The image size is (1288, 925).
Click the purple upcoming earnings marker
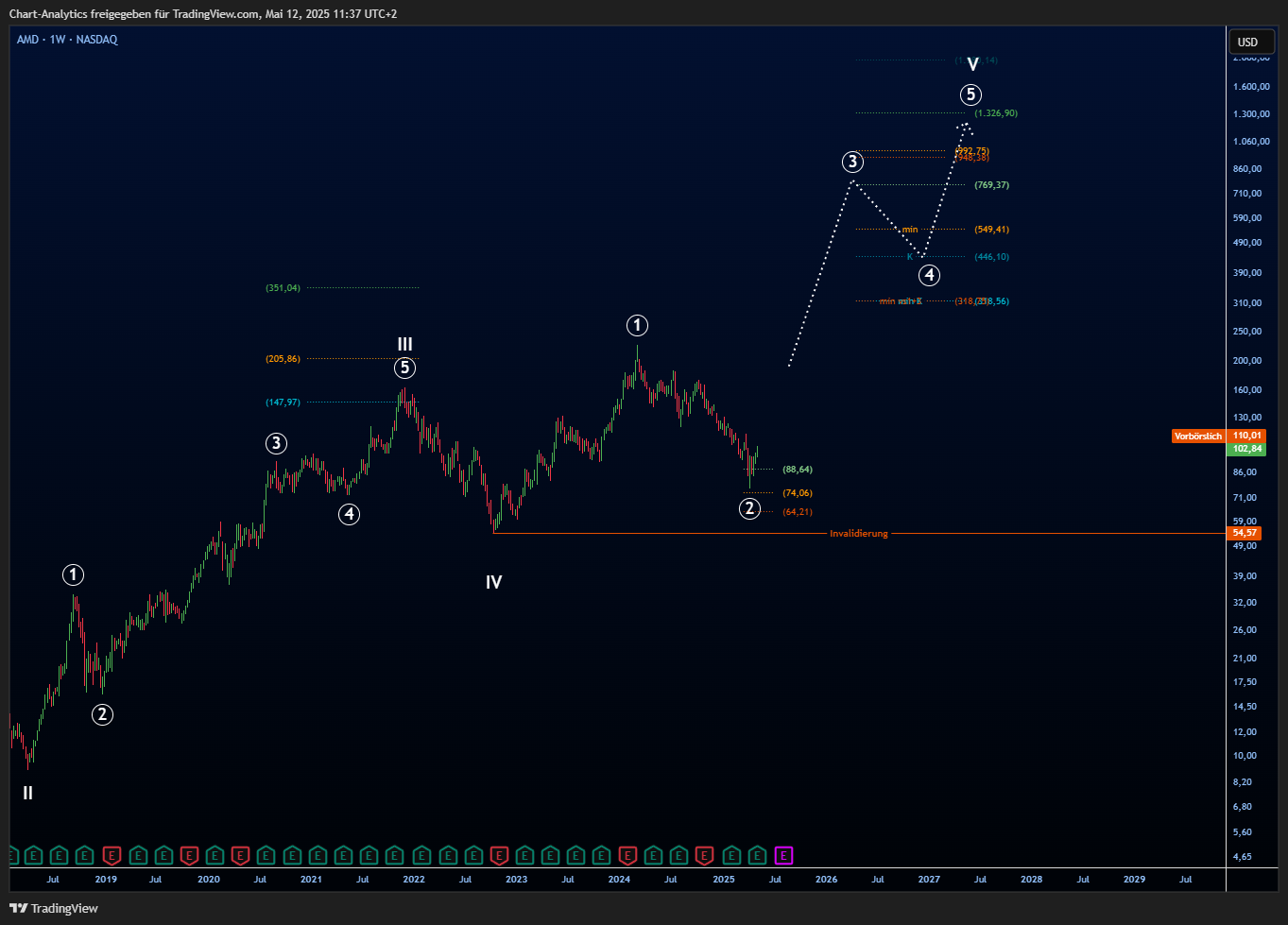(x=783, y=856)
